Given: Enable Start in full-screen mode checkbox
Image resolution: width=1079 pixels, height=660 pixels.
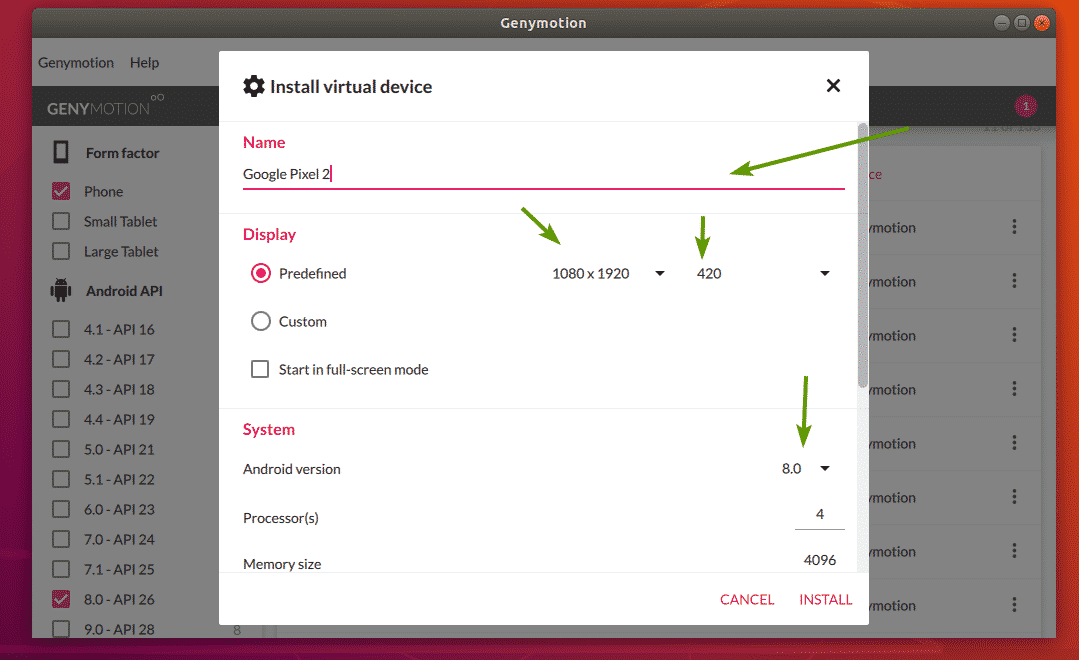Looking at the screenshot, I should pyautogui.click(x=260, y=369).
